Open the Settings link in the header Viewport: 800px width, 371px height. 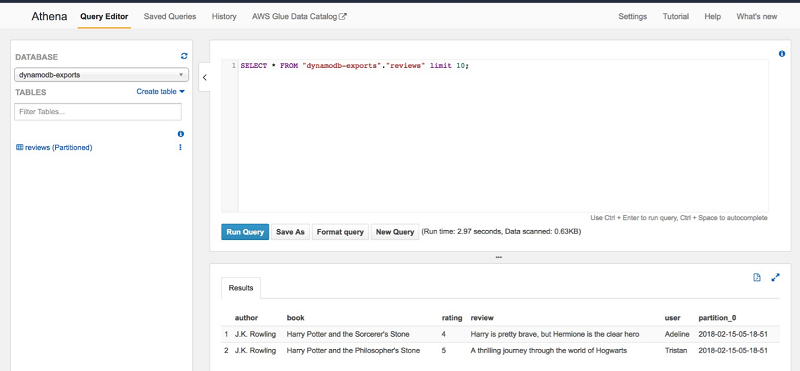point(633,16)
